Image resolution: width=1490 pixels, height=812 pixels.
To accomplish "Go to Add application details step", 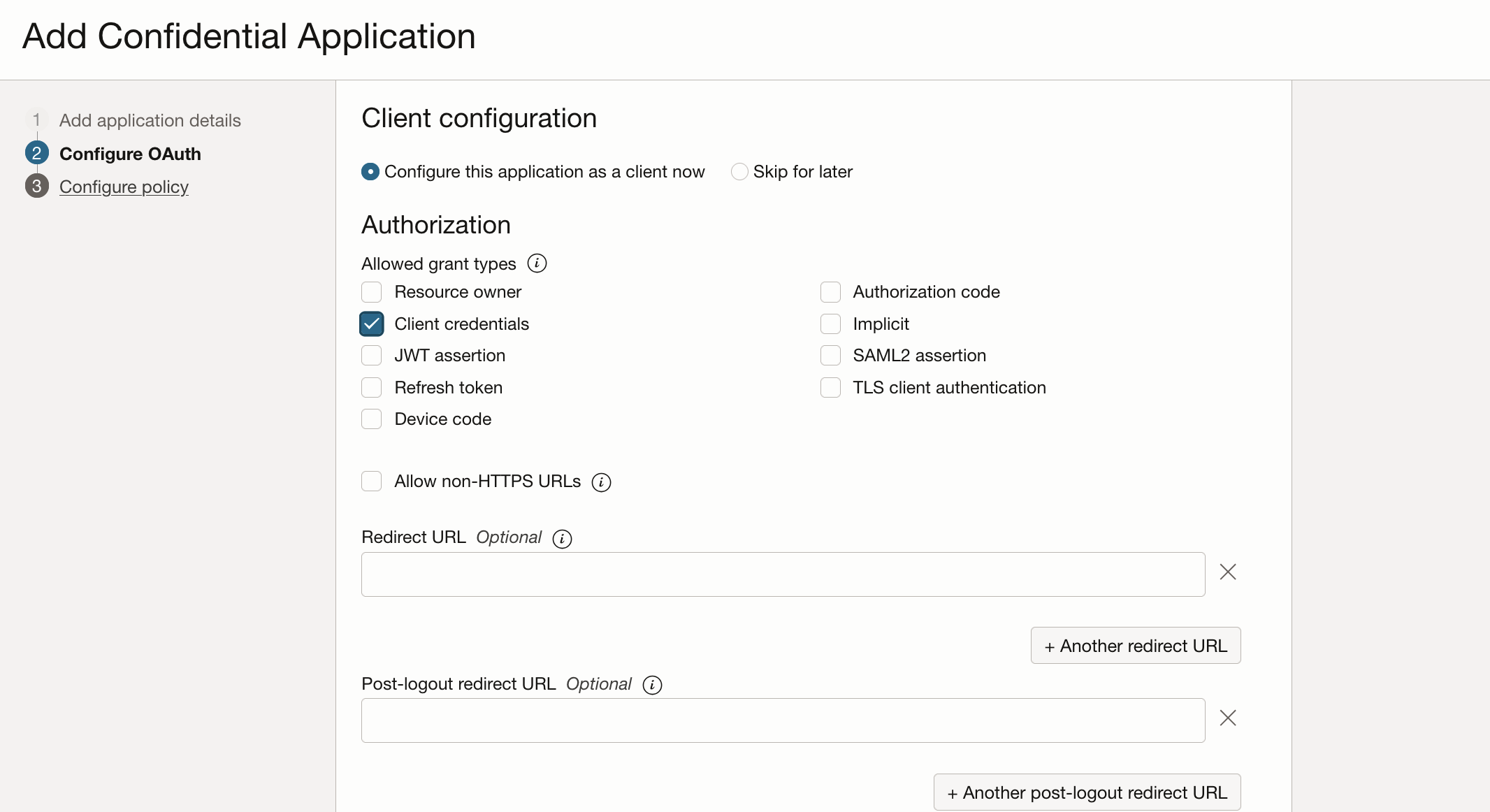I will (x=150, y=120).
